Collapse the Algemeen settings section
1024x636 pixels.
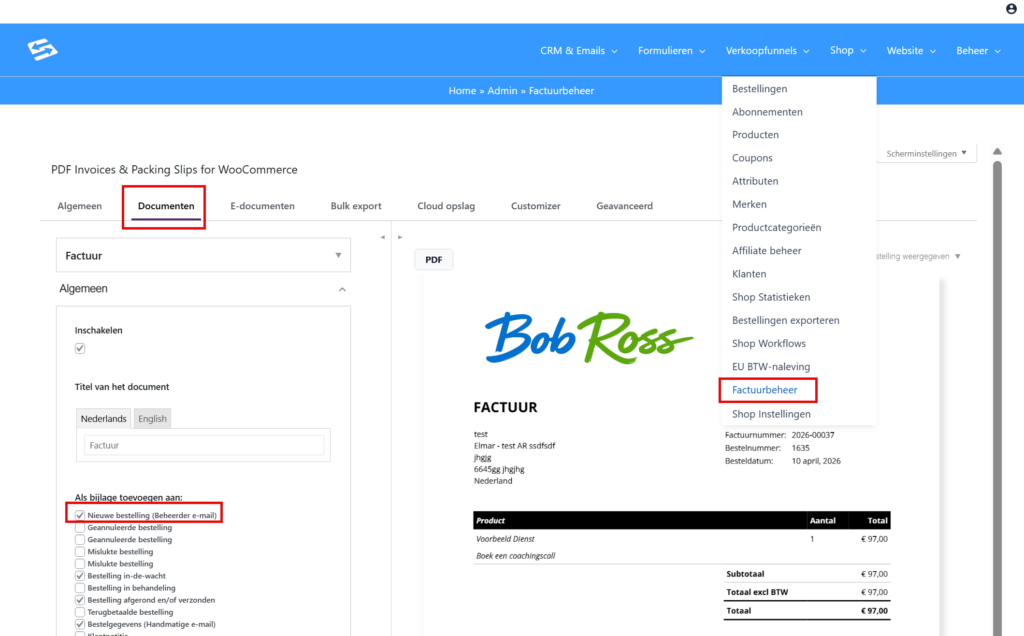tap(342, 289)
